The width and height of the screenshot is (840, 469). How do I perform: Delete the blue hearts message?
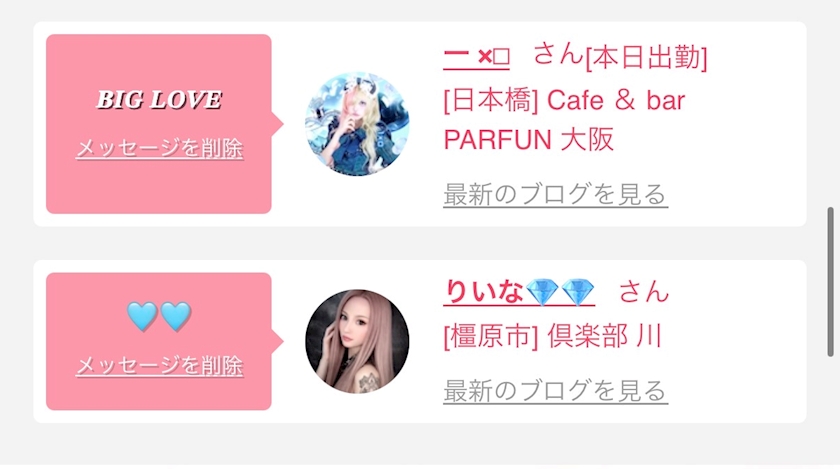[160, 366]
